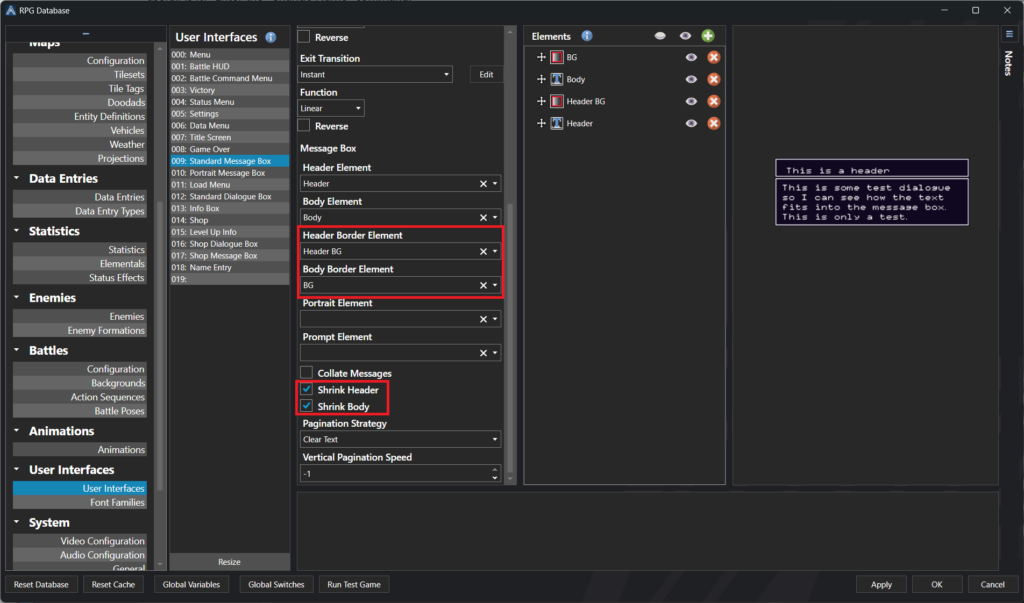Click the Run Test Game button
Image resolution: width=1024 pixels, height=603 pixels.
click(353, 584)
